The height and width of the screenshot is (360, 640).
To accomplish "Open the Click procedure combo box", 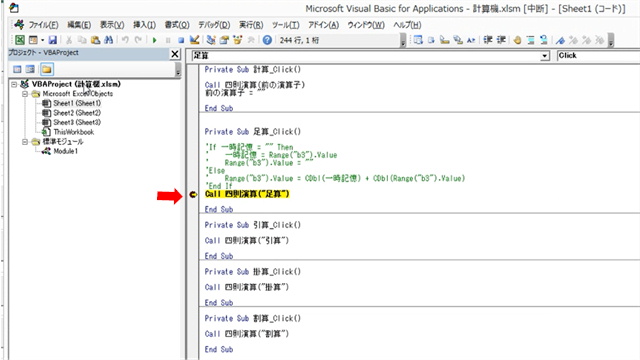I will point(598,56).
